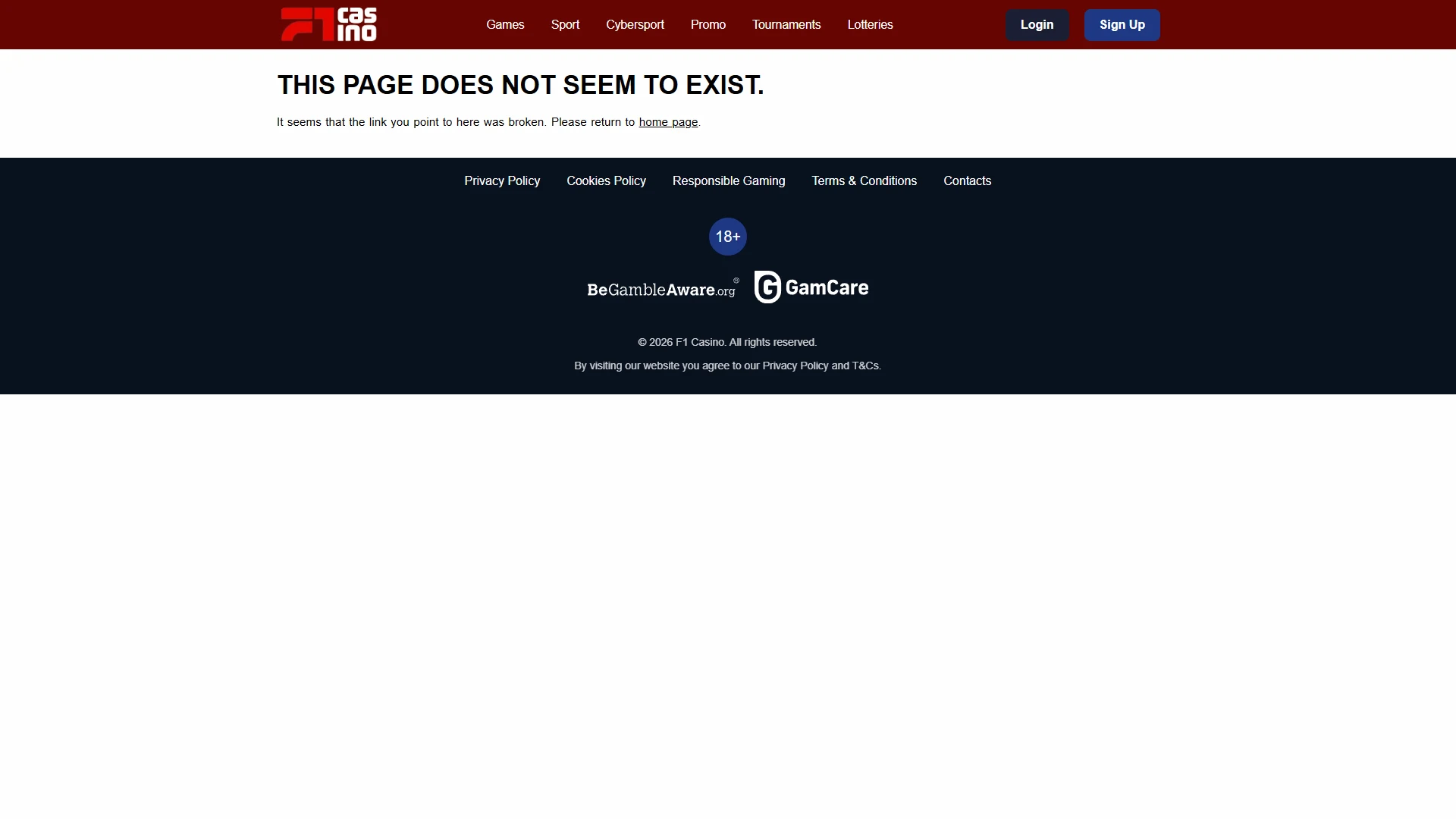This screenshot has width=1456, height=819.
Task: Click the 2026 F1 Casino copyright text
Action: click(727, 342)
